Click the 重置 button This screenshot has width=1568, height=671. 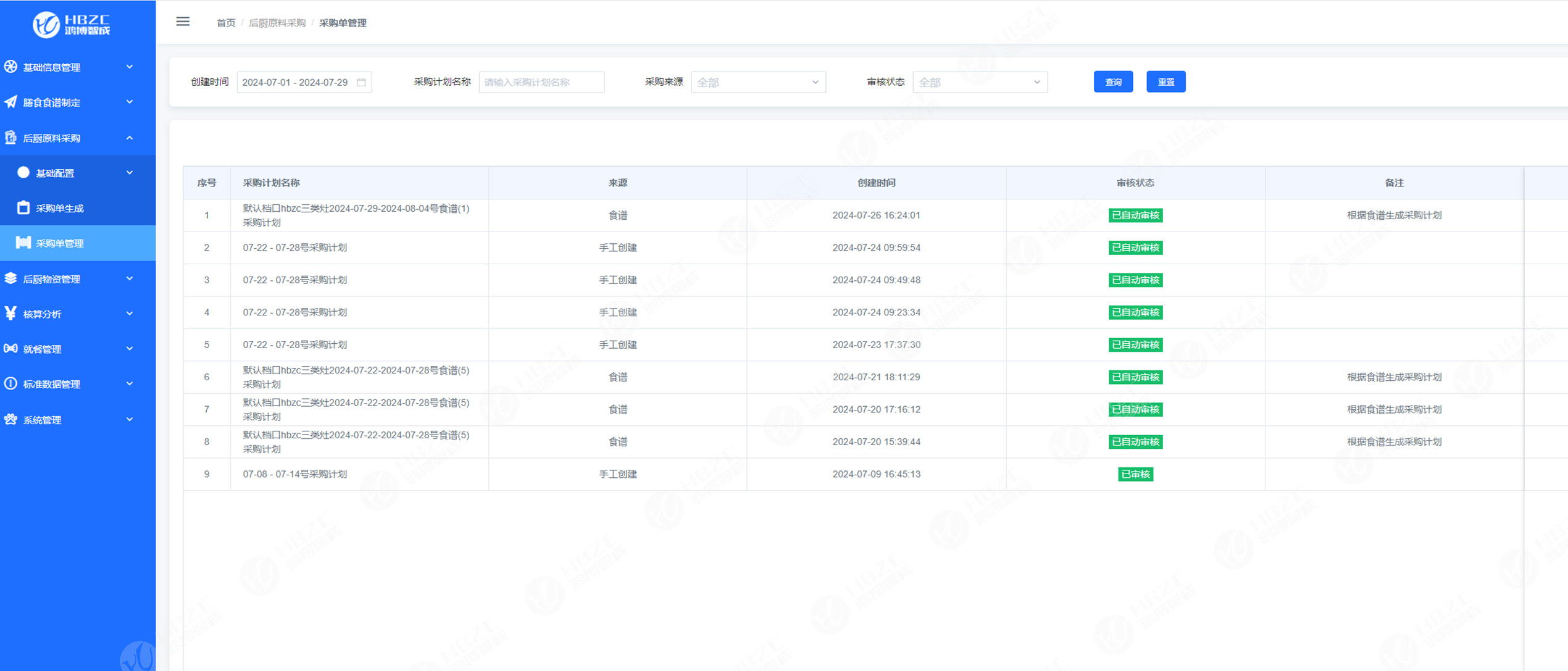(x=1166, y=81)
